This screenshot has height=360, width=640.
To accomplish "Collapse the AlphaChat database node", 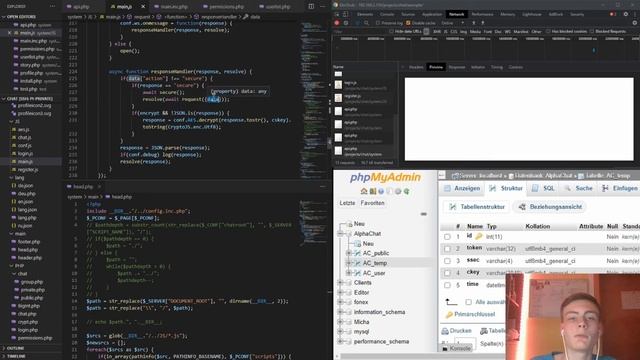I will (340, 233).
